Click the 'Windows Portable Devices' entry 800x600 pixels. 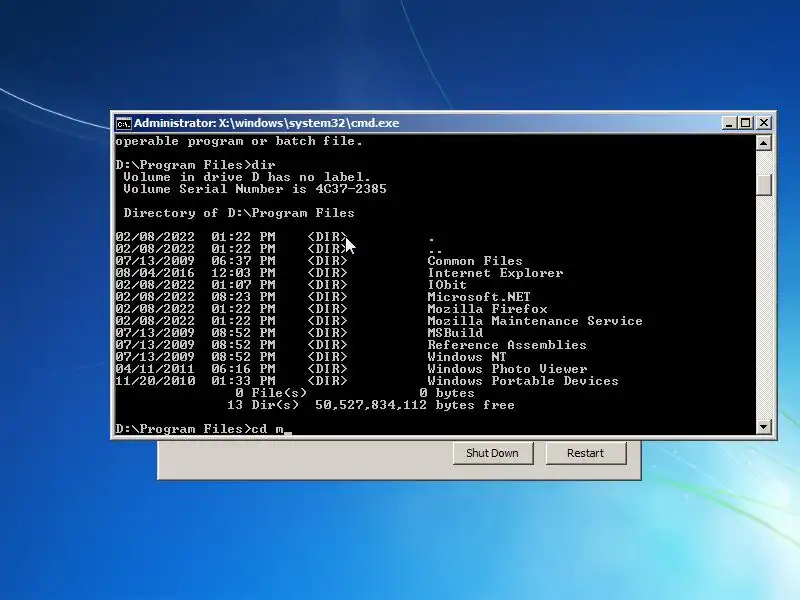[523, 381]
